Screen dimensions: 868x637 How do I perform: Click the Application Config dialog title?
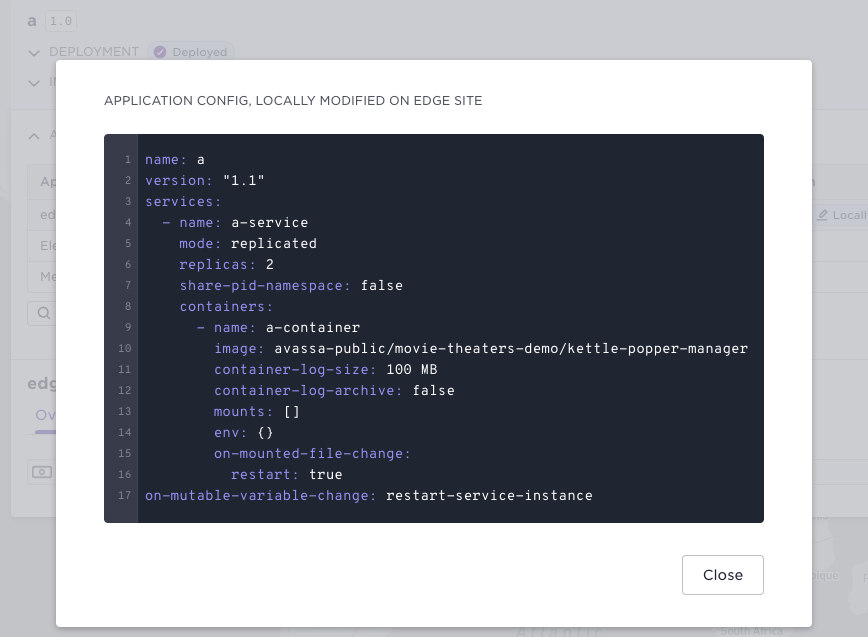(x=293, y=101)
